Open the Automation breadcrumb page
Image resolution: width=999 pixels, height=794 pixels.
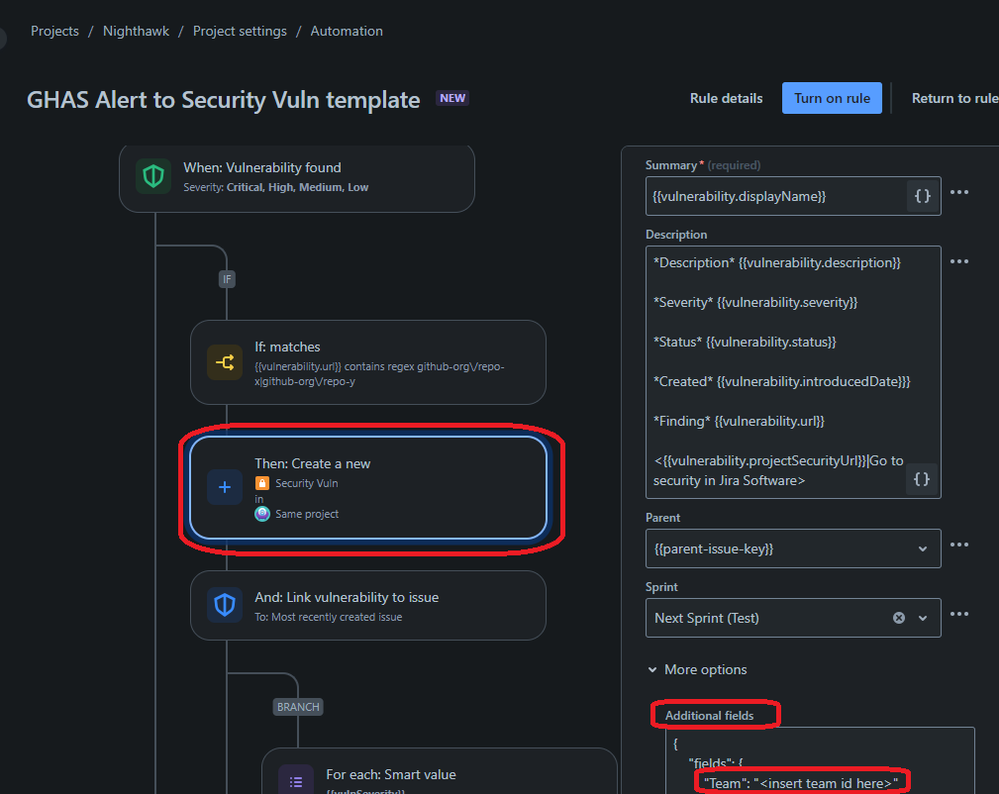[346, 31]
